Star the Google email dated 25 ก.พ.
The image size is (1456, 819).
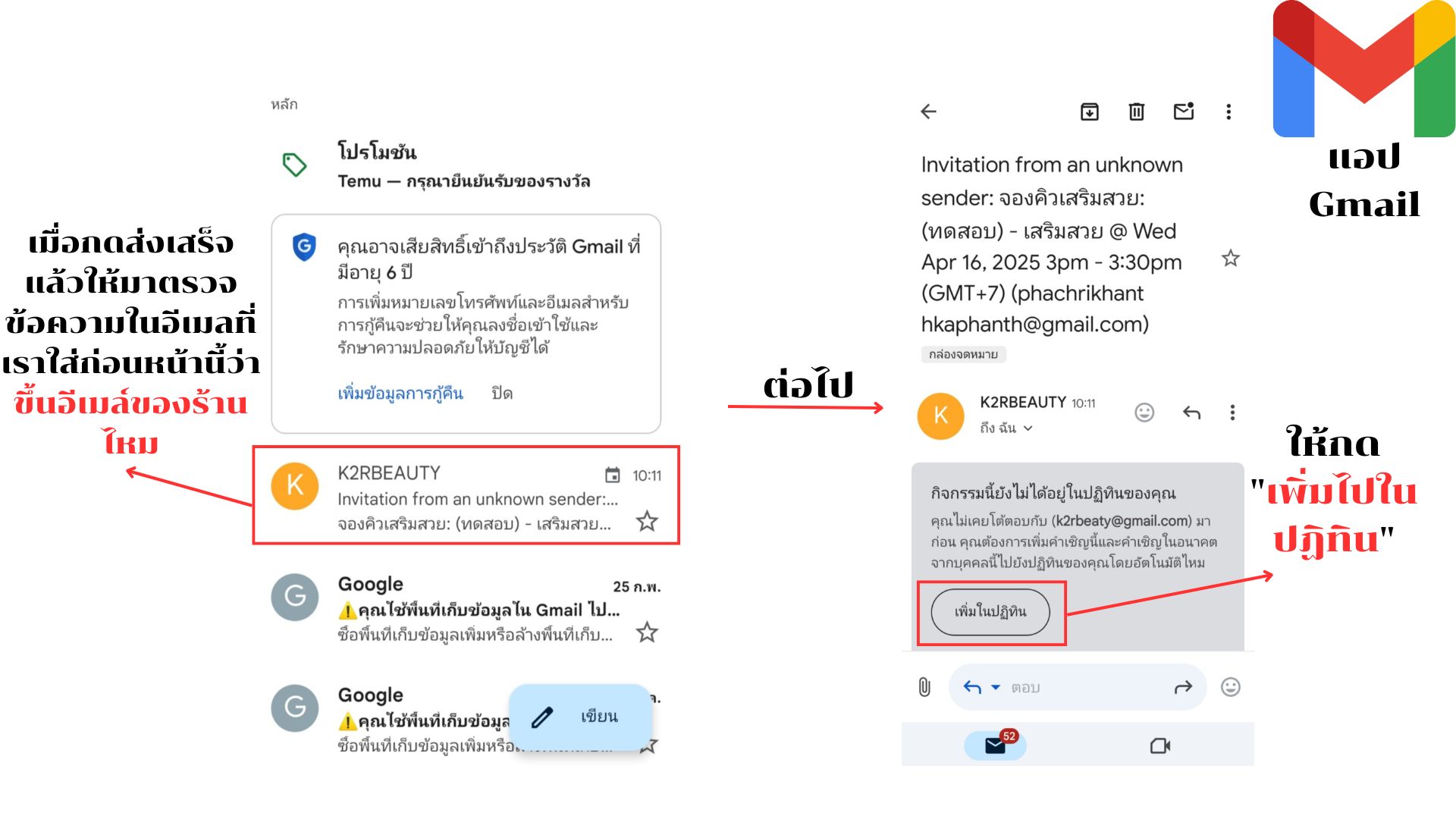pyautogui.click(x=647, y=632)
